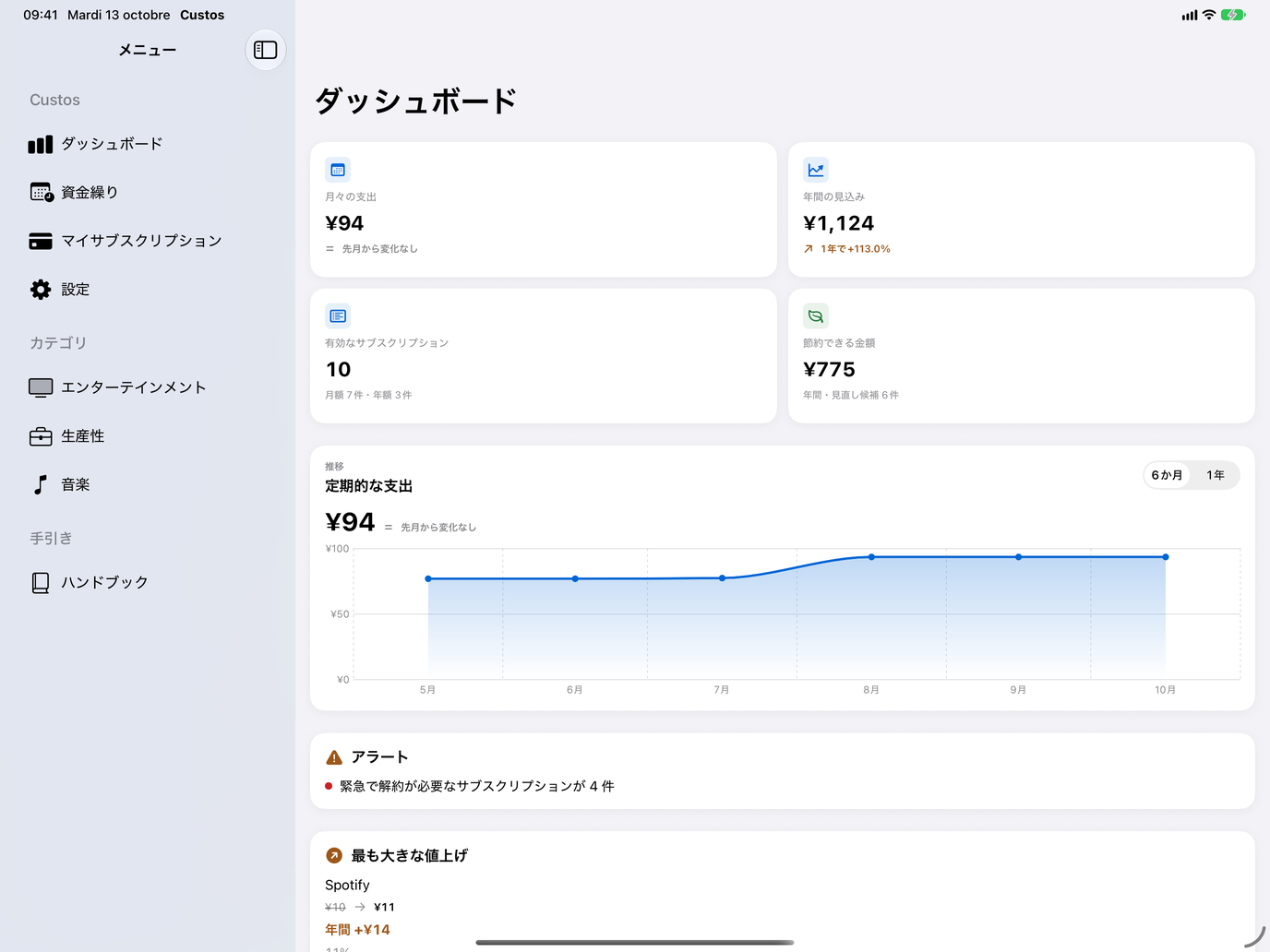Open the 月々の支出 ¥94 card

click(544, 209)
